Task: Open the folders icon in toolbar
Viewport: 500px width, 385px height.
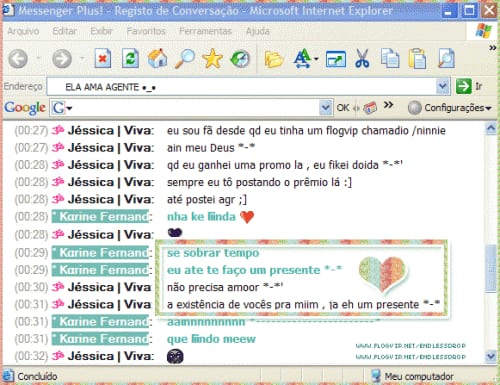Action: pos(274,59)
